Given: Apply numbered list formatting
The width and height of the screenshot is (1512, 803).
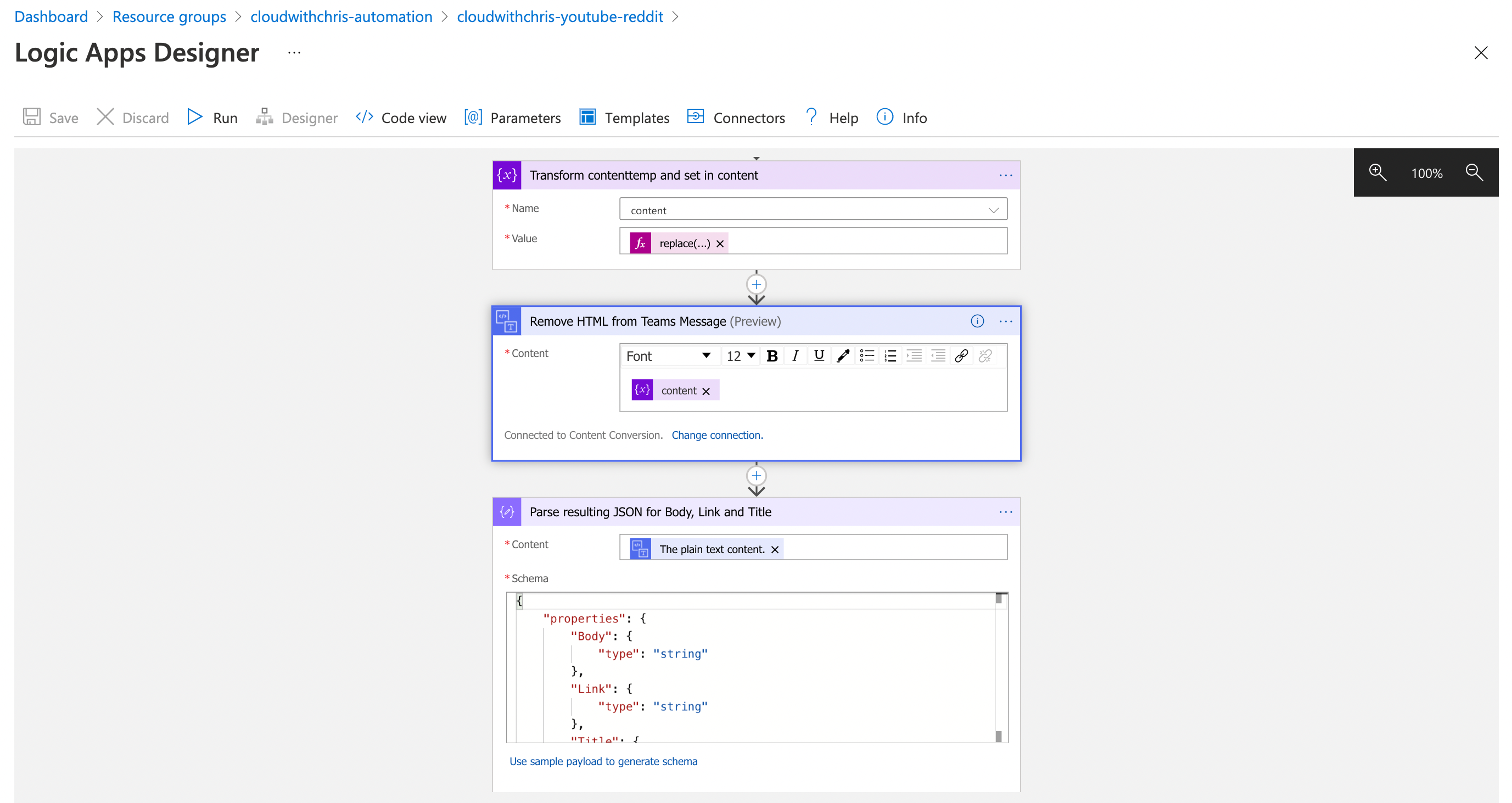Looking at the screenshot, I should (x=891, y=356).
